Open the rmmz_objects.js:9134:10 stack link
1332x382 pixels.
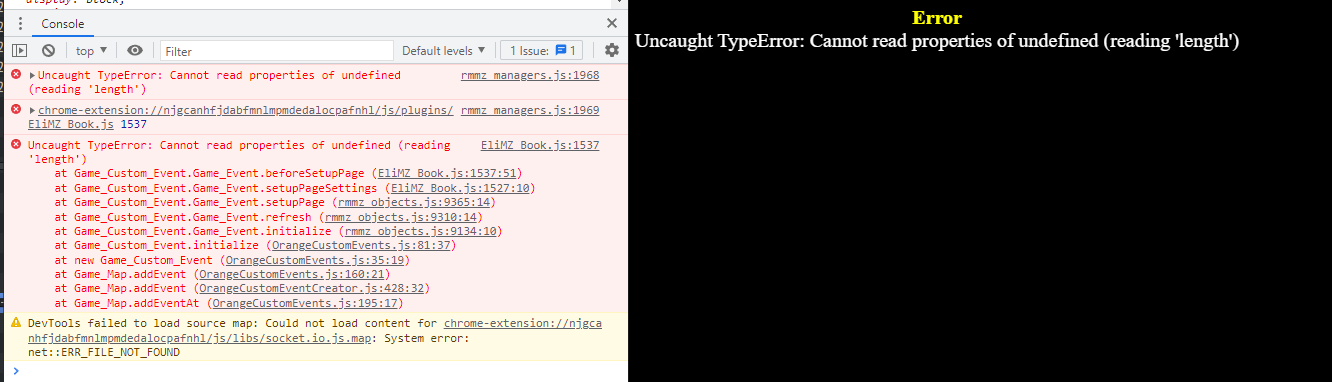coord(420,231)
